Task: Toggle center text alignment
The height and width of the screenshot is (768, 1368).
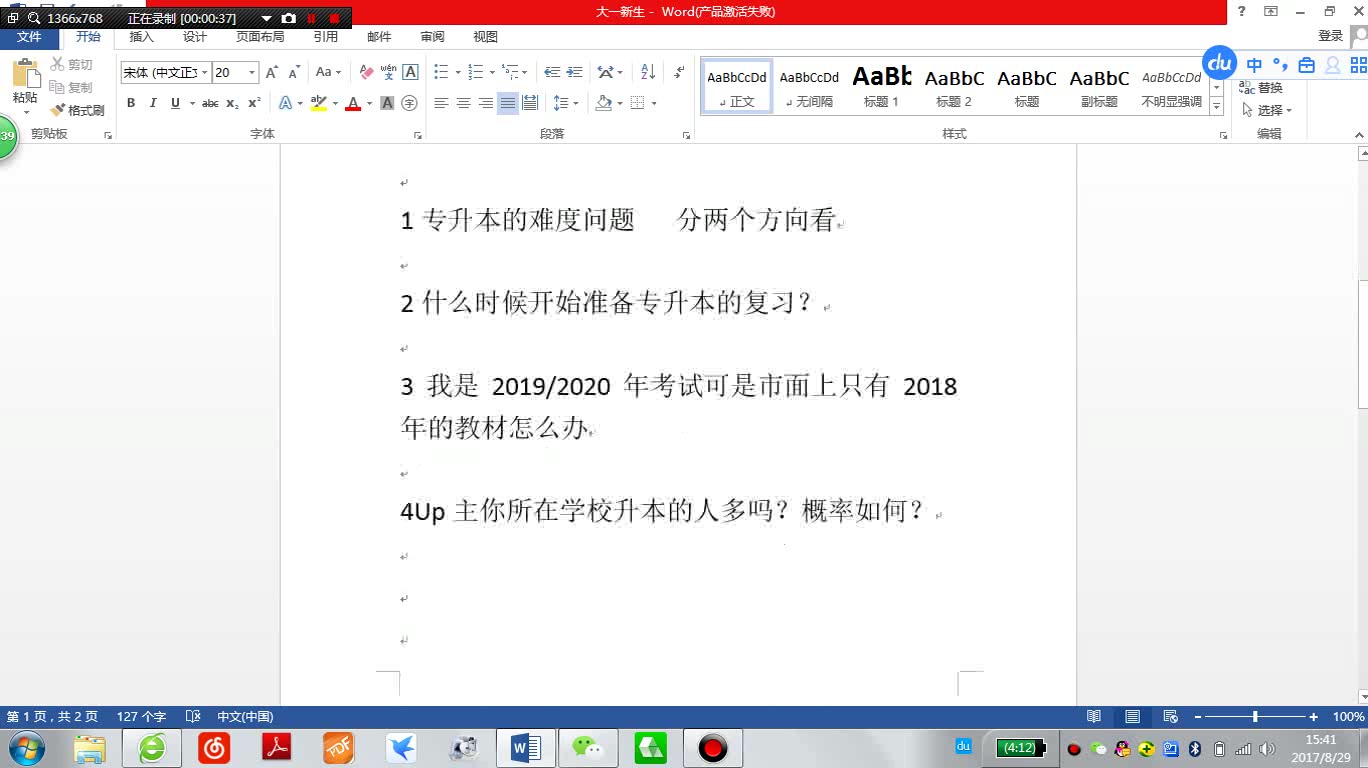Action: 462,103
